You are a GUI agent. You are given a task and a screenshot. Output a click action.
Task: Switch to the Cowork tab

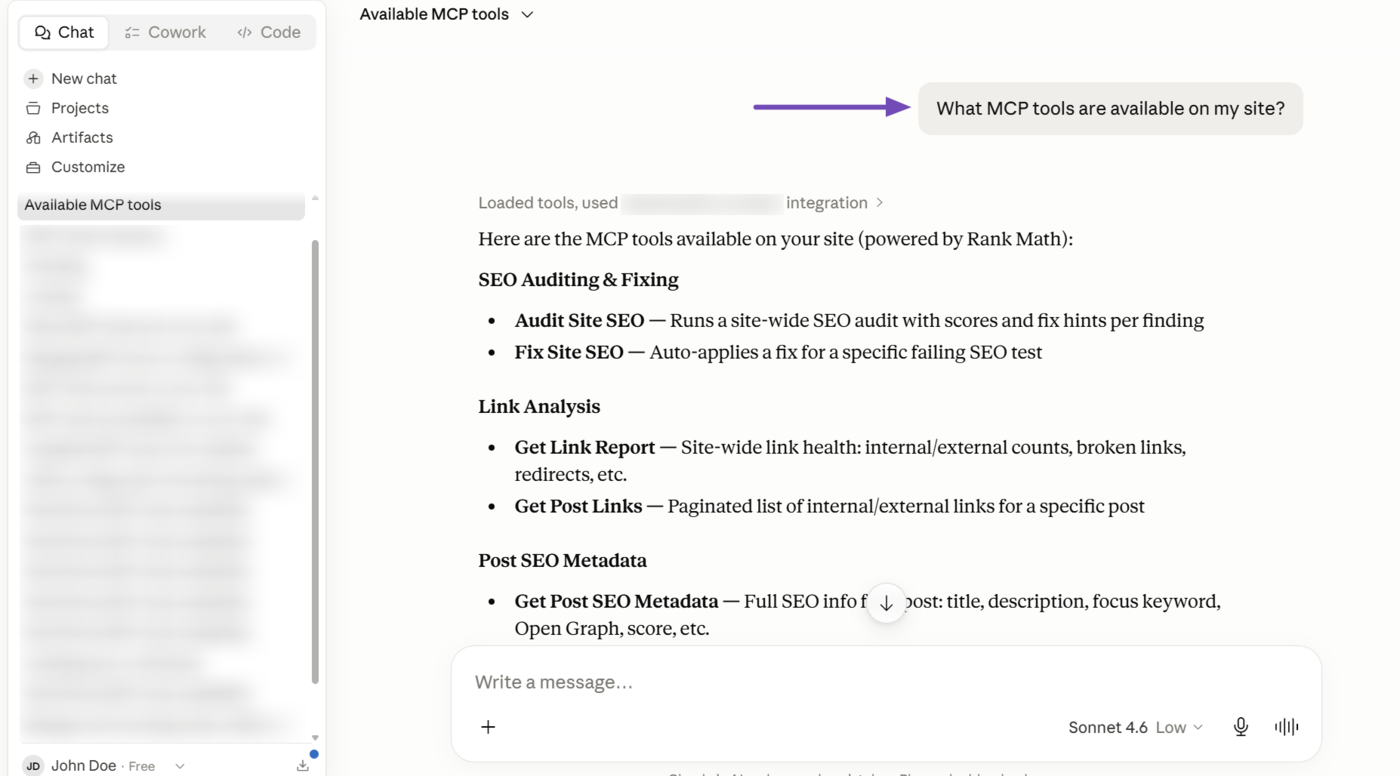click(165, 32)
